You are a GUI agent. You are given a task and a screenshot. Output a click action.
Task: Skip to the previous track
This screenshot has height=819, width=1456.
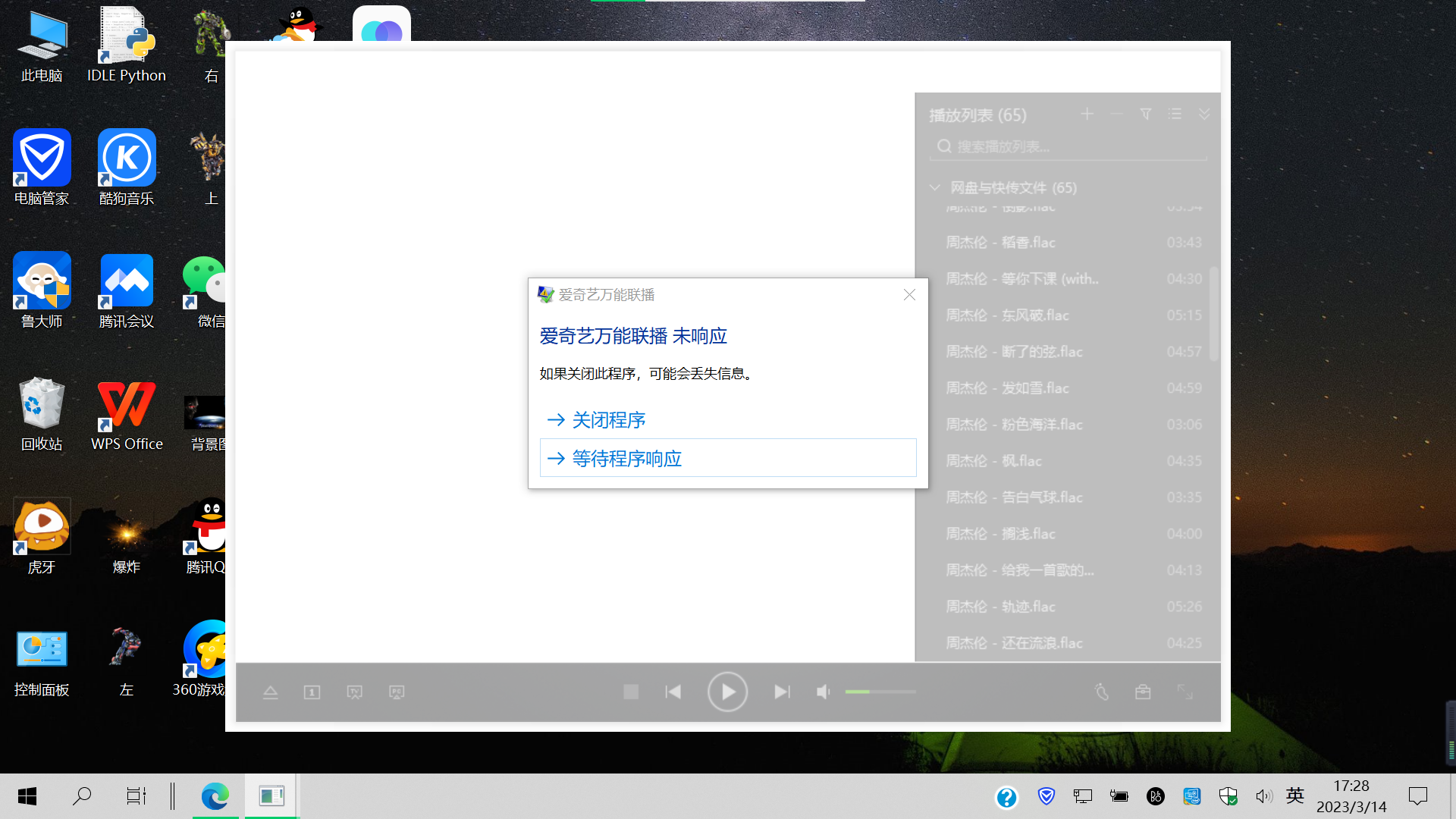pos(673,692)
